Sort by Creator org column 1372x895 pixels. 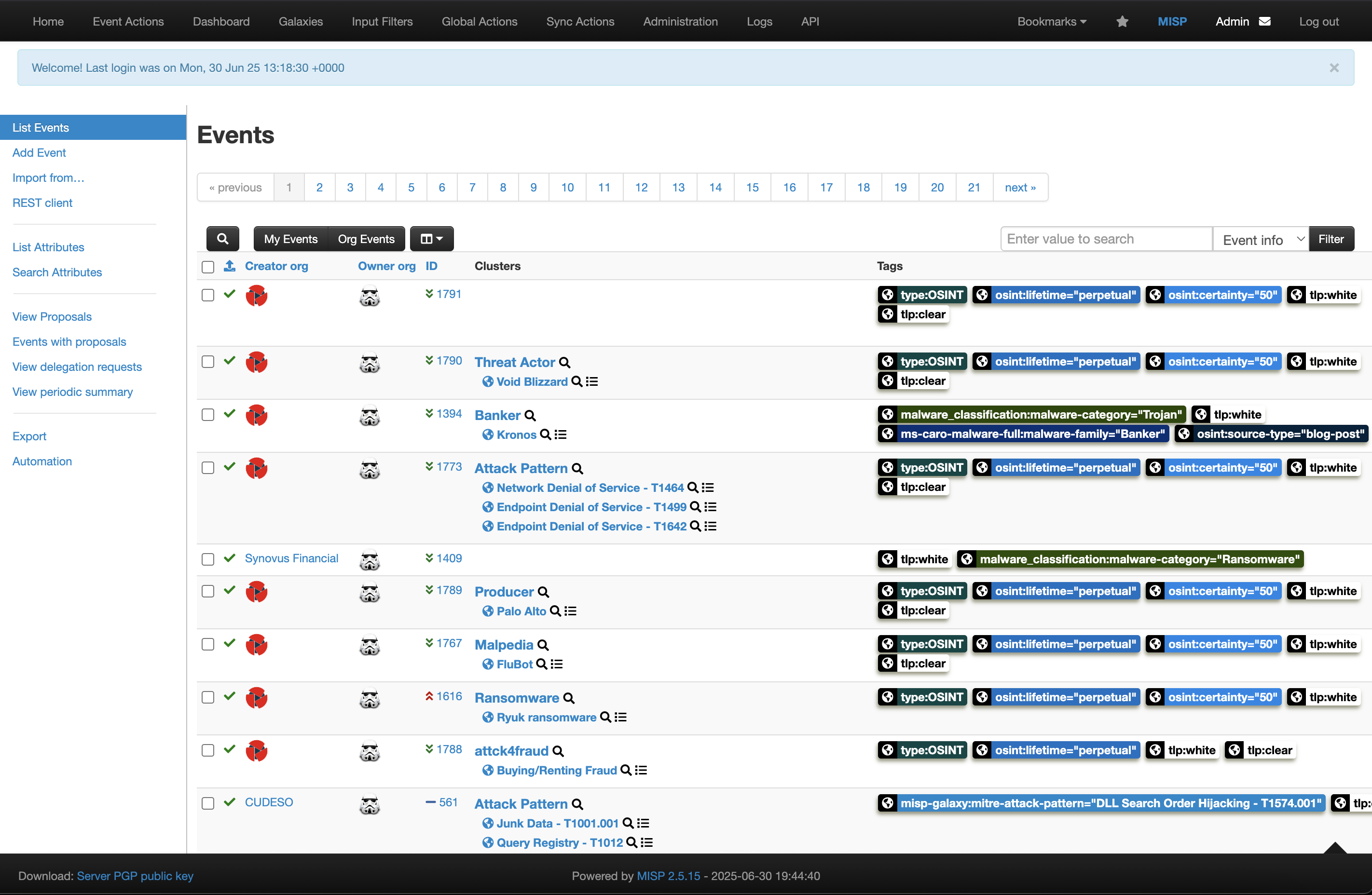pos(277,266)
